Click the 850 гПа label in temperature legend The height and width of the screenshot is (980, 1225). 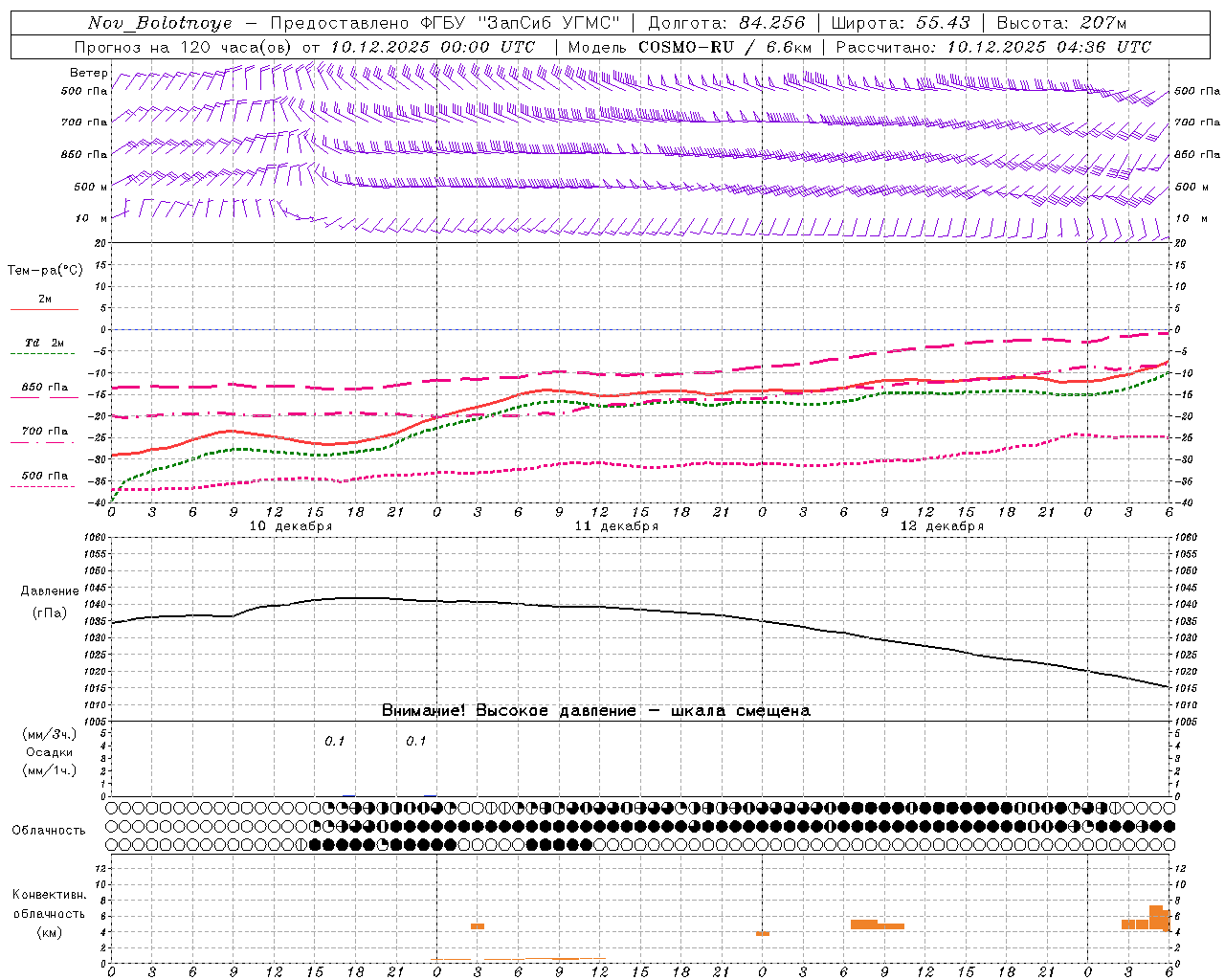click(45, 388)
